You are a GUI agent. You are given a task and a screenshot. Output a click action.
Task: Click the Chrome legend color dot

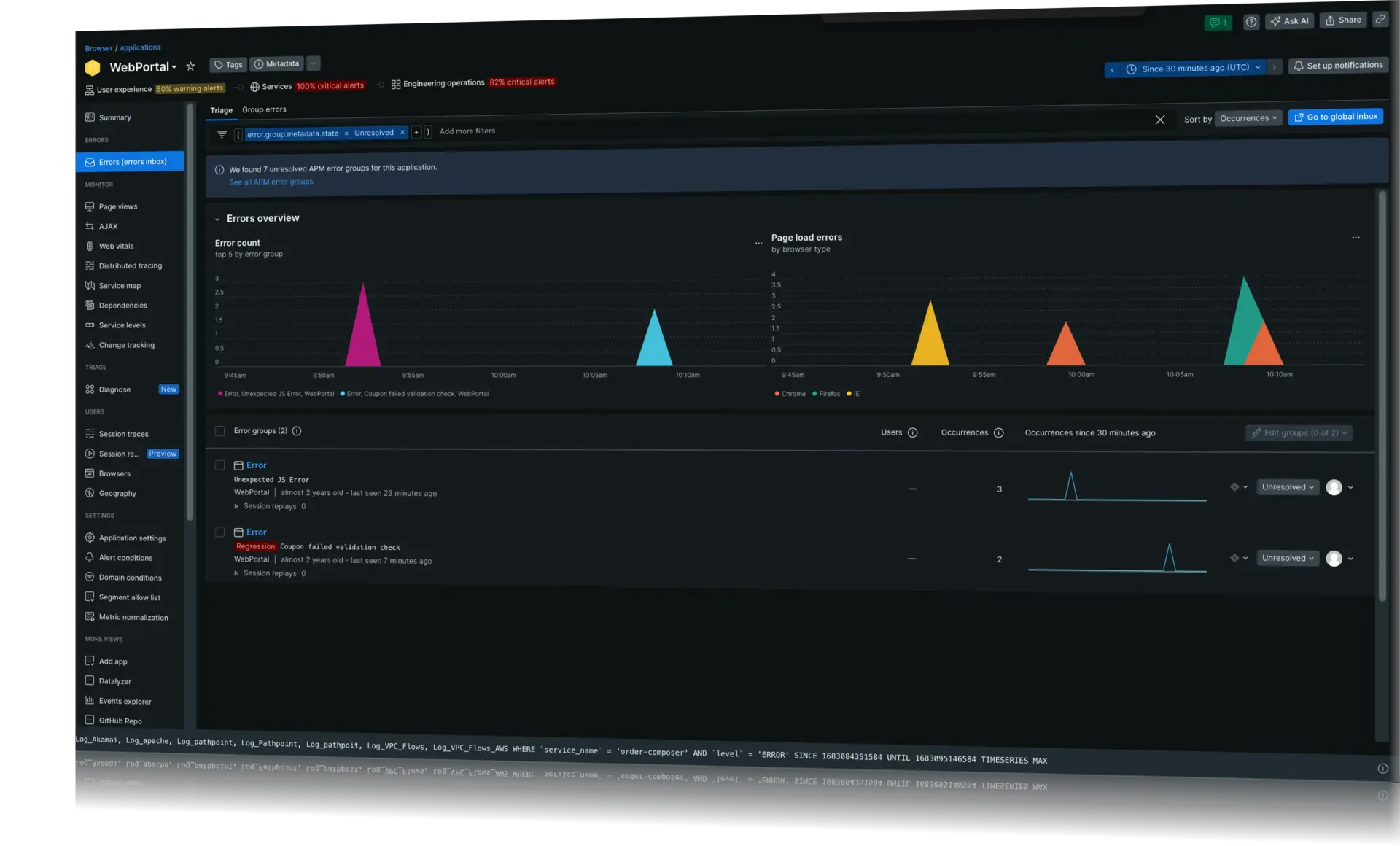tap(776, 394)
